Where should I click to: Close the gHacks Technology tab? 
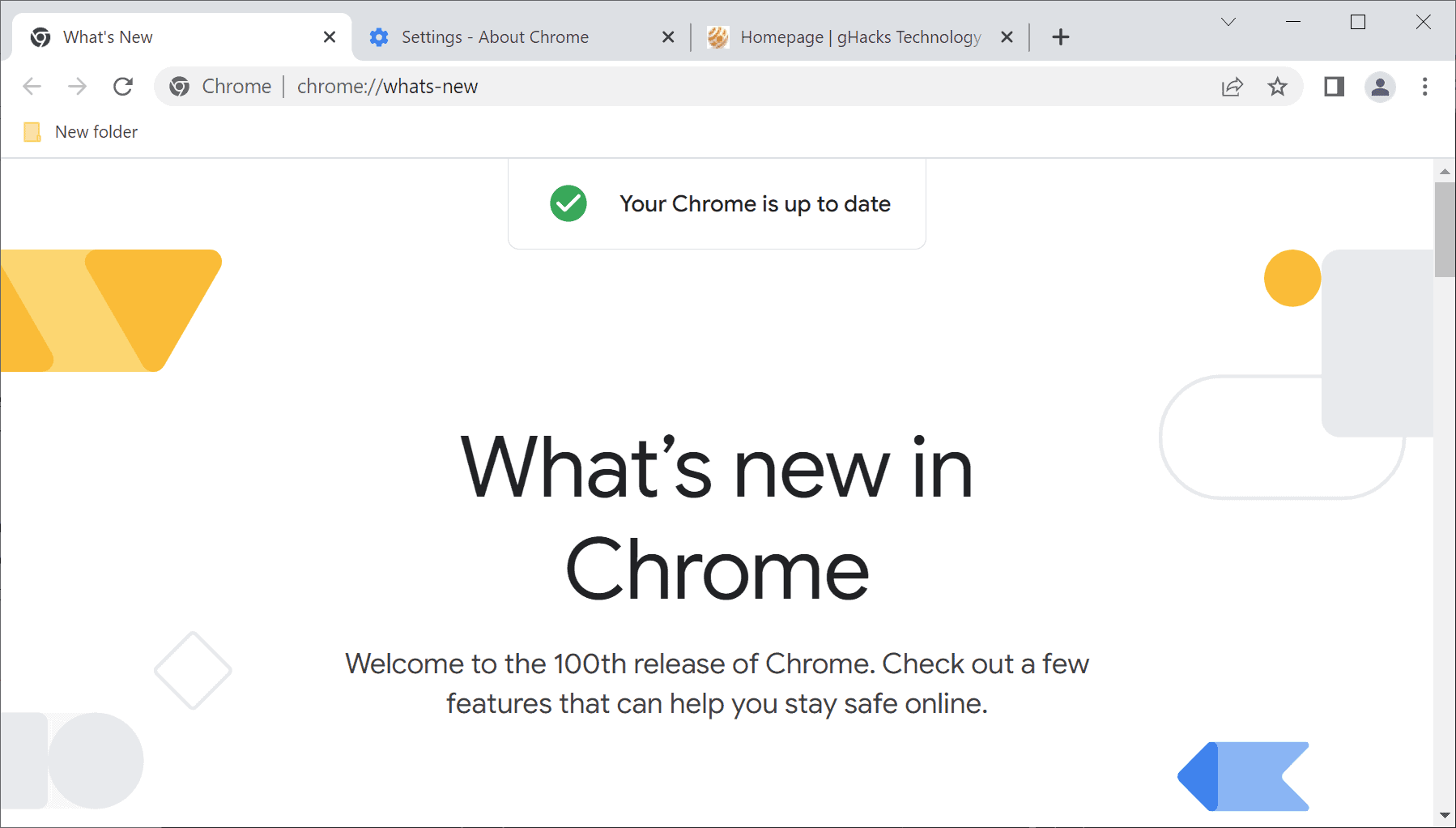[1007, 37]
